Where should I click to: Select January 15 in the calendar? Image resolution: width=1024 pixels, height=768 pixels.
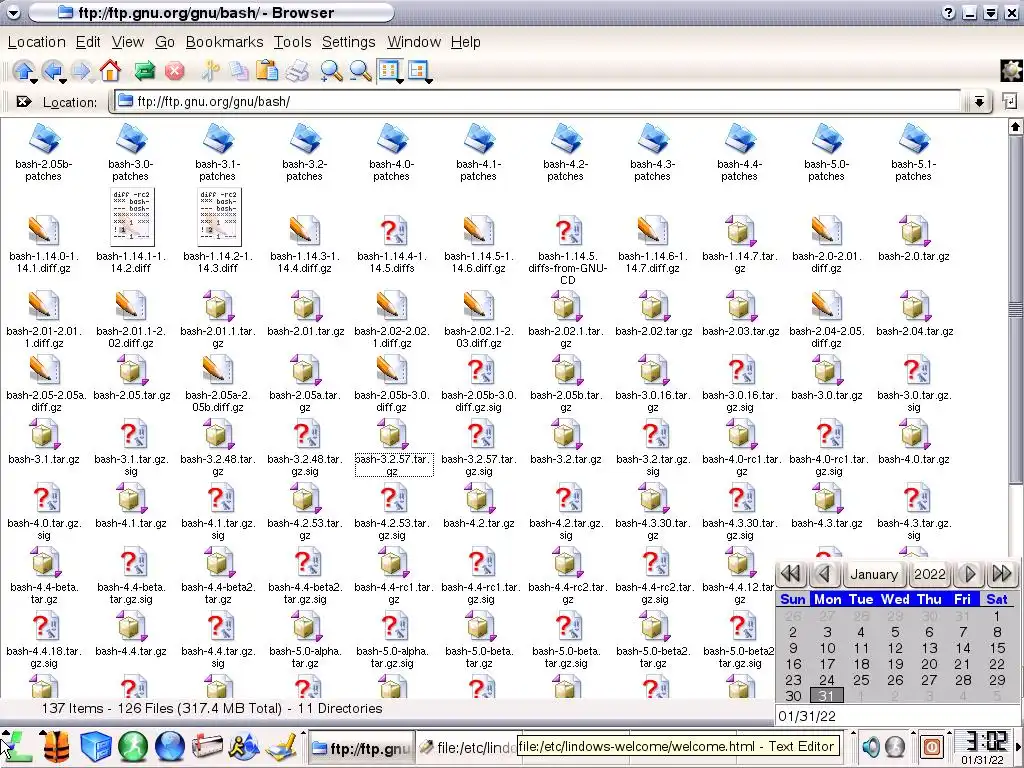click(997, 648)
